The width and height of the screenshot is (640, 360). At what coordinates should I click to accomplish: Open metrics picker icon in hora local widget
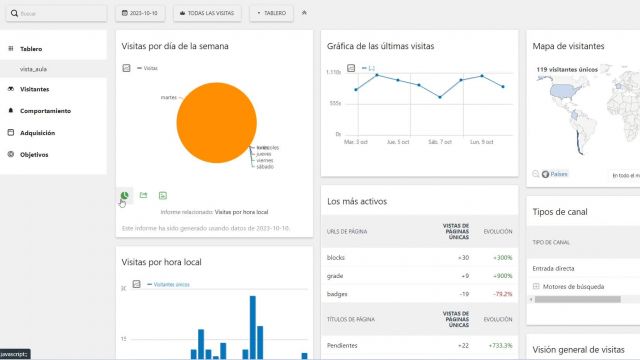[137, 284]
